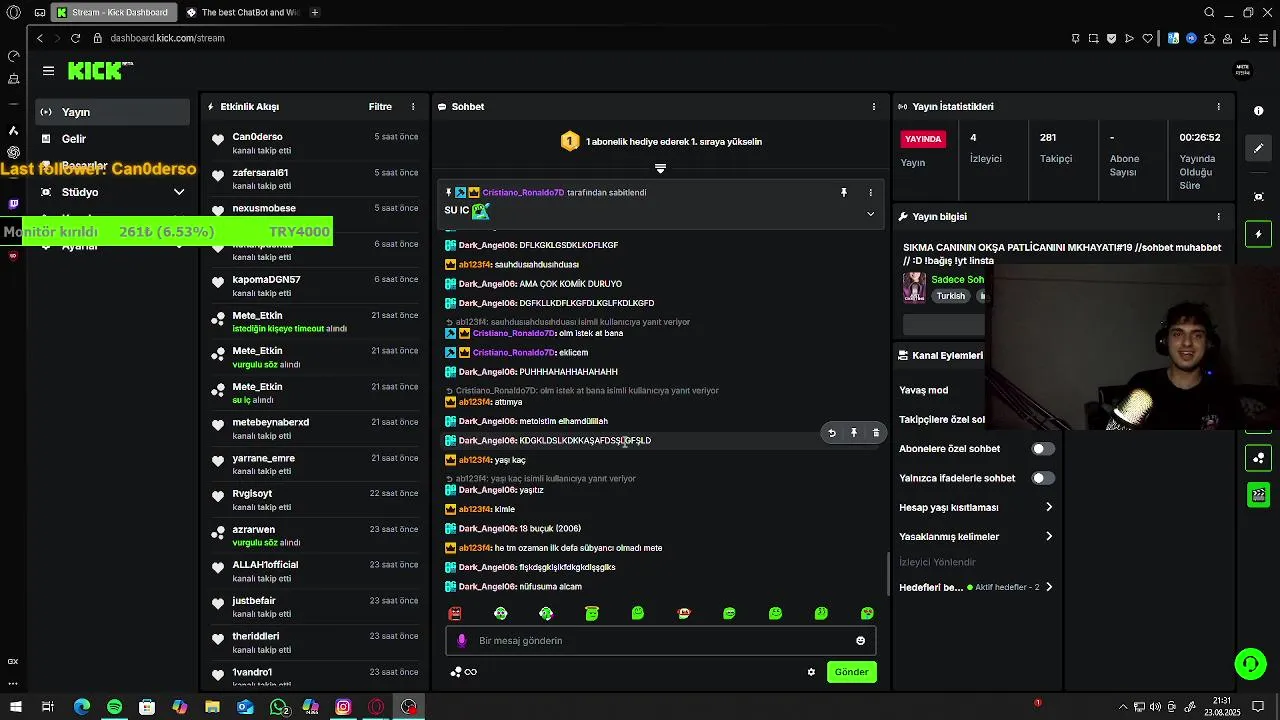Click the green clapperboard clip icon

[1259, 495]
